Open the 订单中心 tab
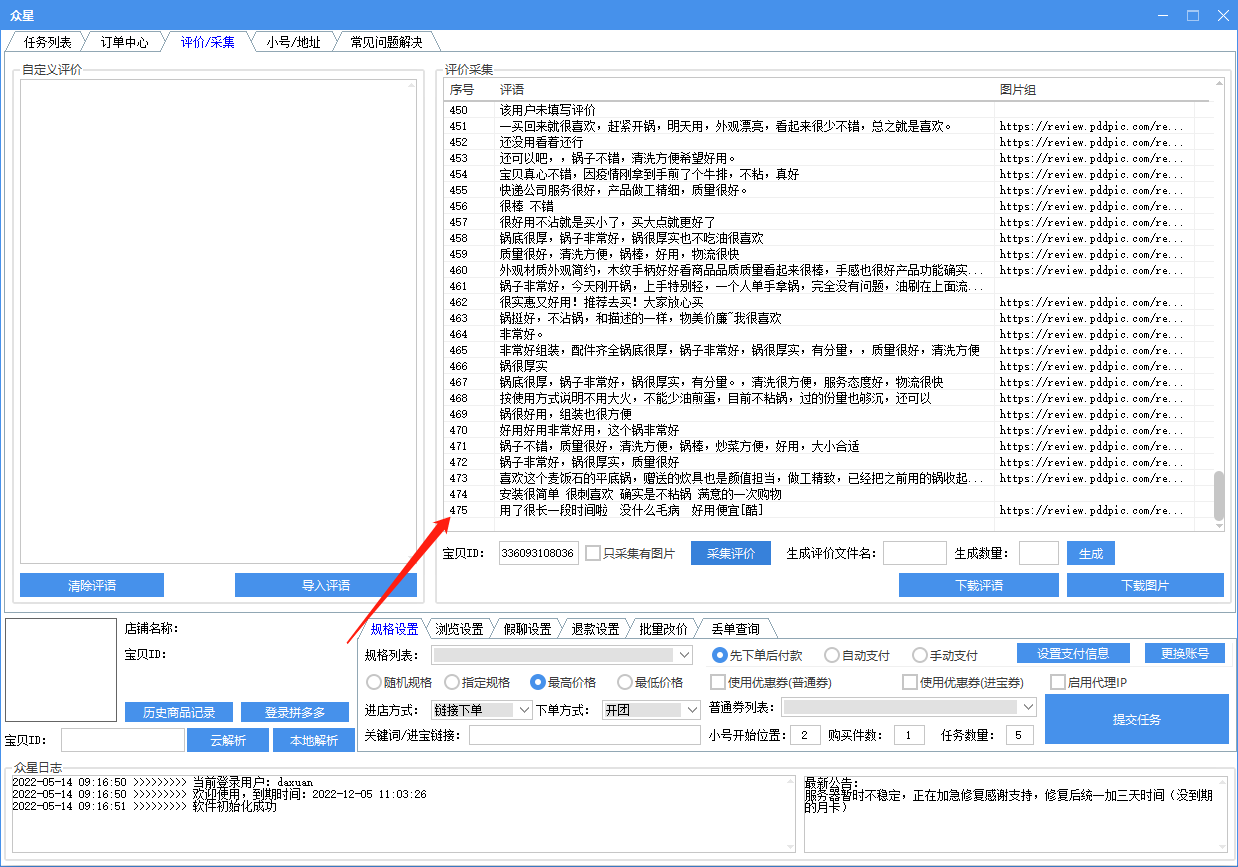This screenshot has height=867, width=1238. [124, 42]
